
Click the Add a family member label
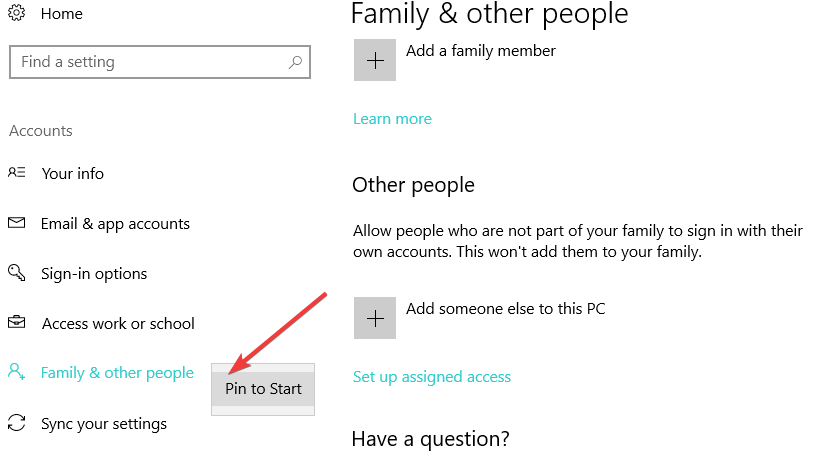[481, 50]
